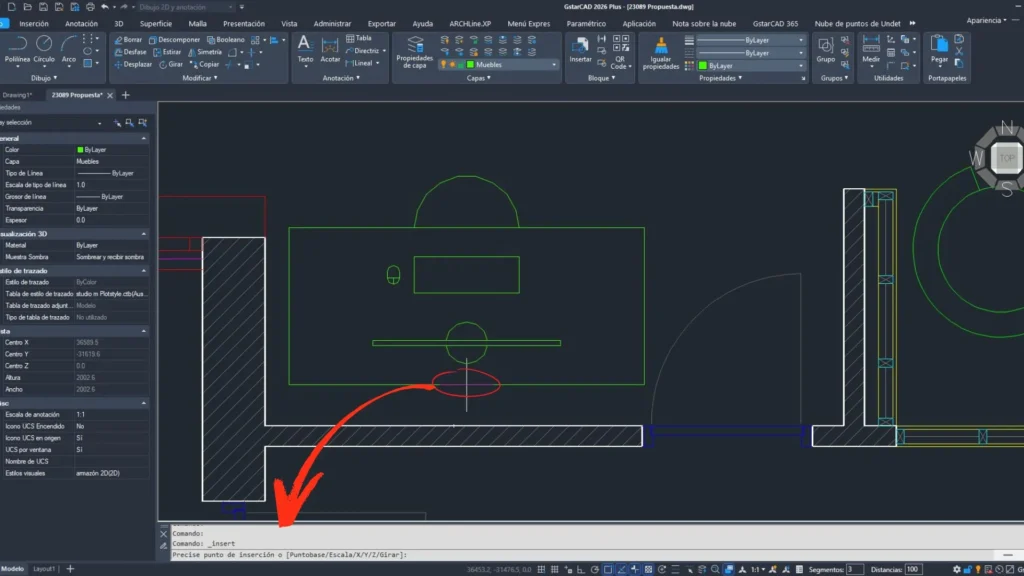Viewport: 1024px width, 576px height.
Task: Click the TOP face of the view cube
Action: click(x=1006, y=158)
